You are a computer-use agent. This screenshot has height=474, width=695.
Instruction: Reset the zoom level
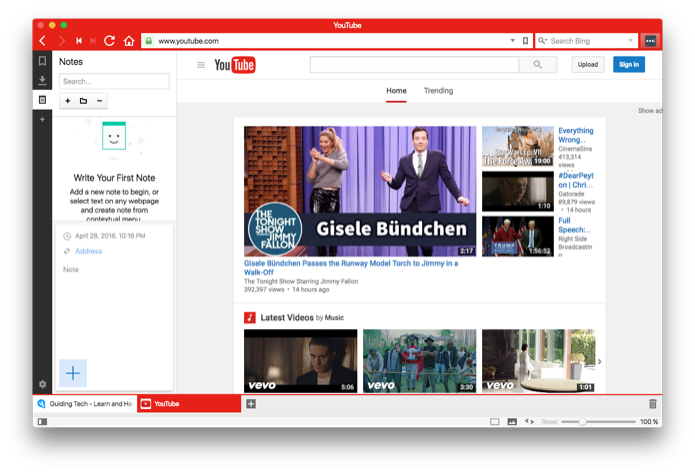[x=549, y=422]
